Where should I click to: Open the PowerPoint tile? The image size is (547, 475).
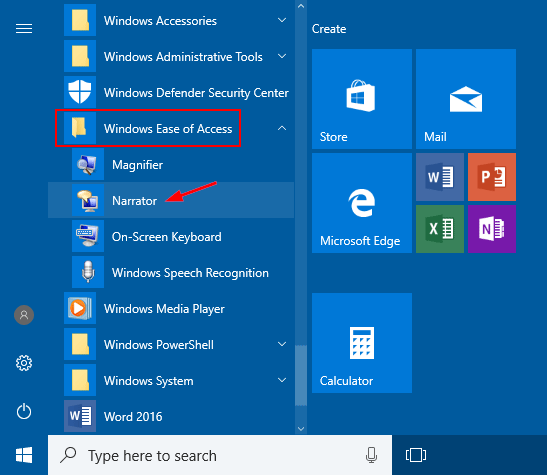(x=492, y=177)
